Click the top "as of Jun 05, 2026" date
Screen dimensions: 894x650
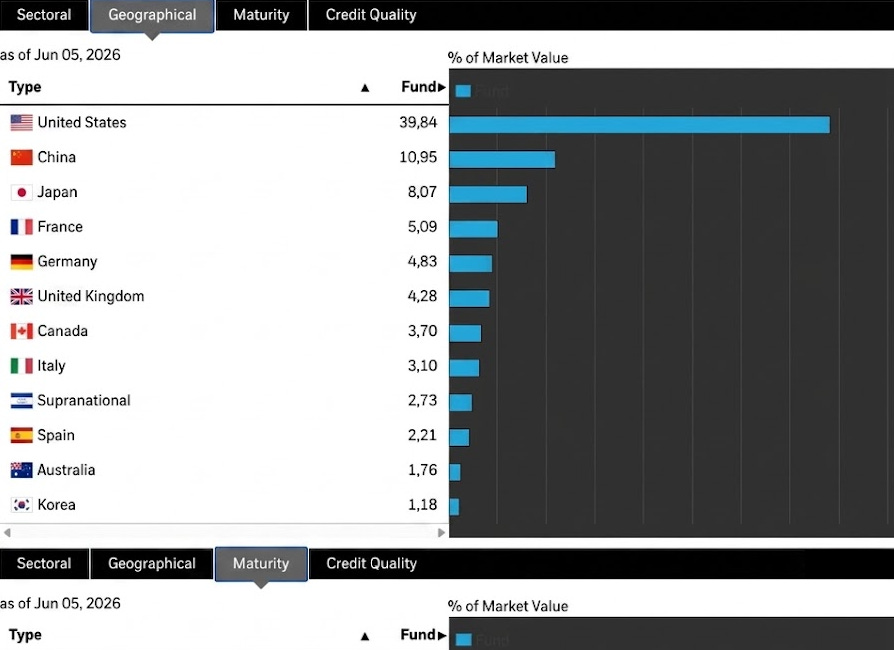point(60,55)
